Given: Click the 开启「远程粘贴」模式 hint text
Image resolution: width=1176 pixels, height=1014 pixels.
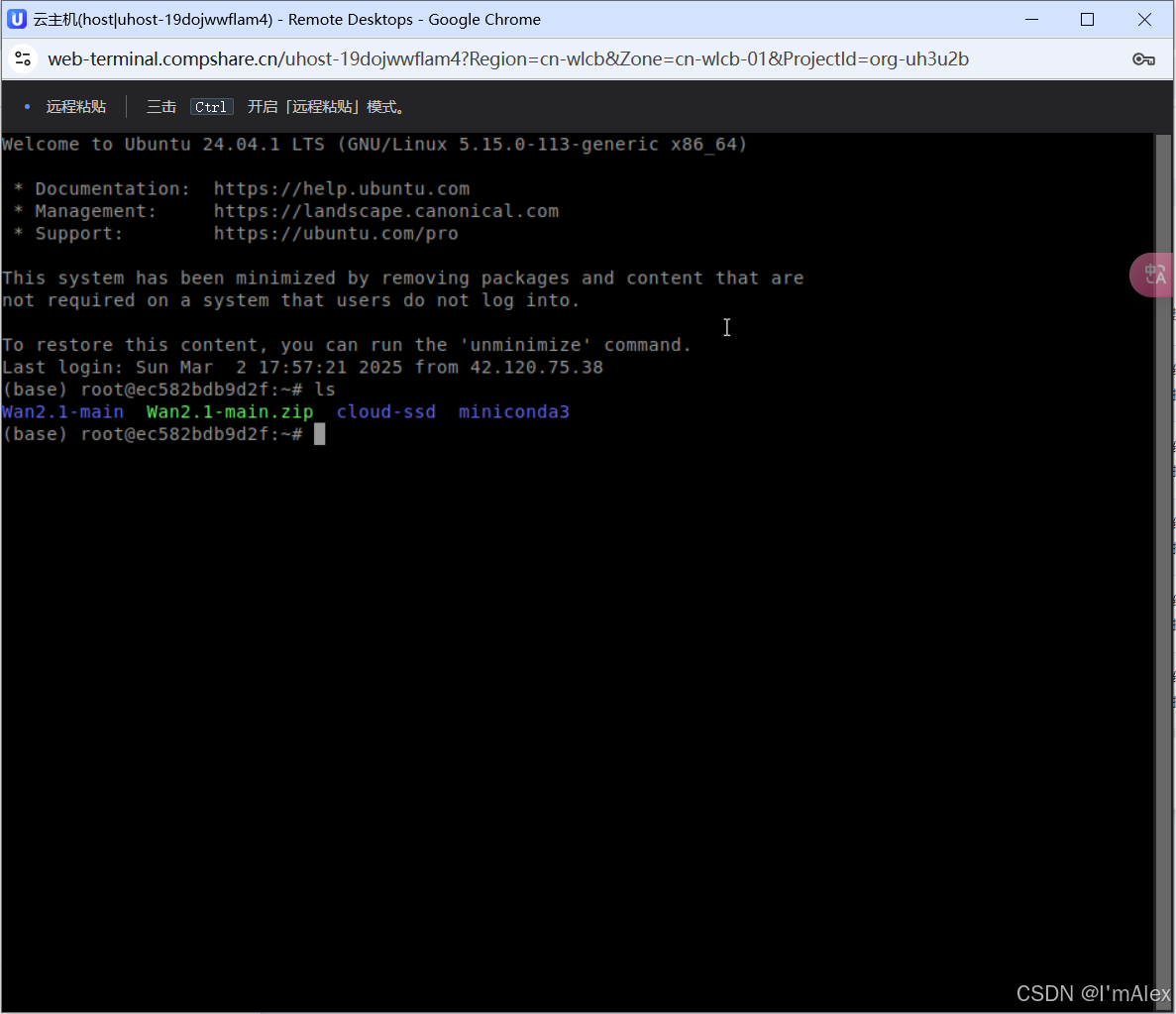Looking at the screenshot, I should 326,107.
